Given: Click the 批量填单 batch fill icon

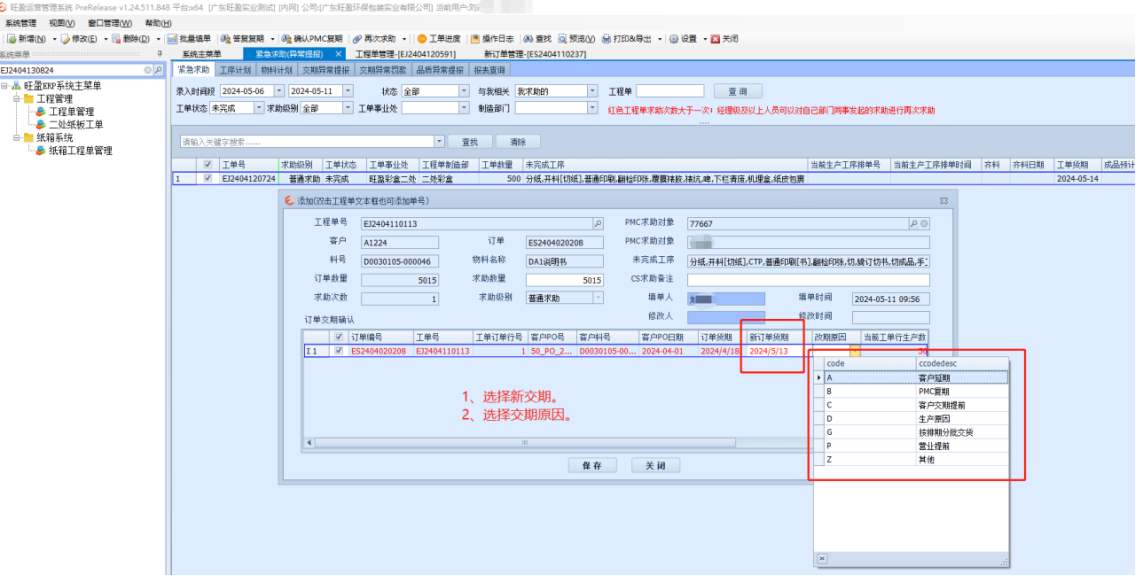Looking at the screenshot, I should point(172,38).
